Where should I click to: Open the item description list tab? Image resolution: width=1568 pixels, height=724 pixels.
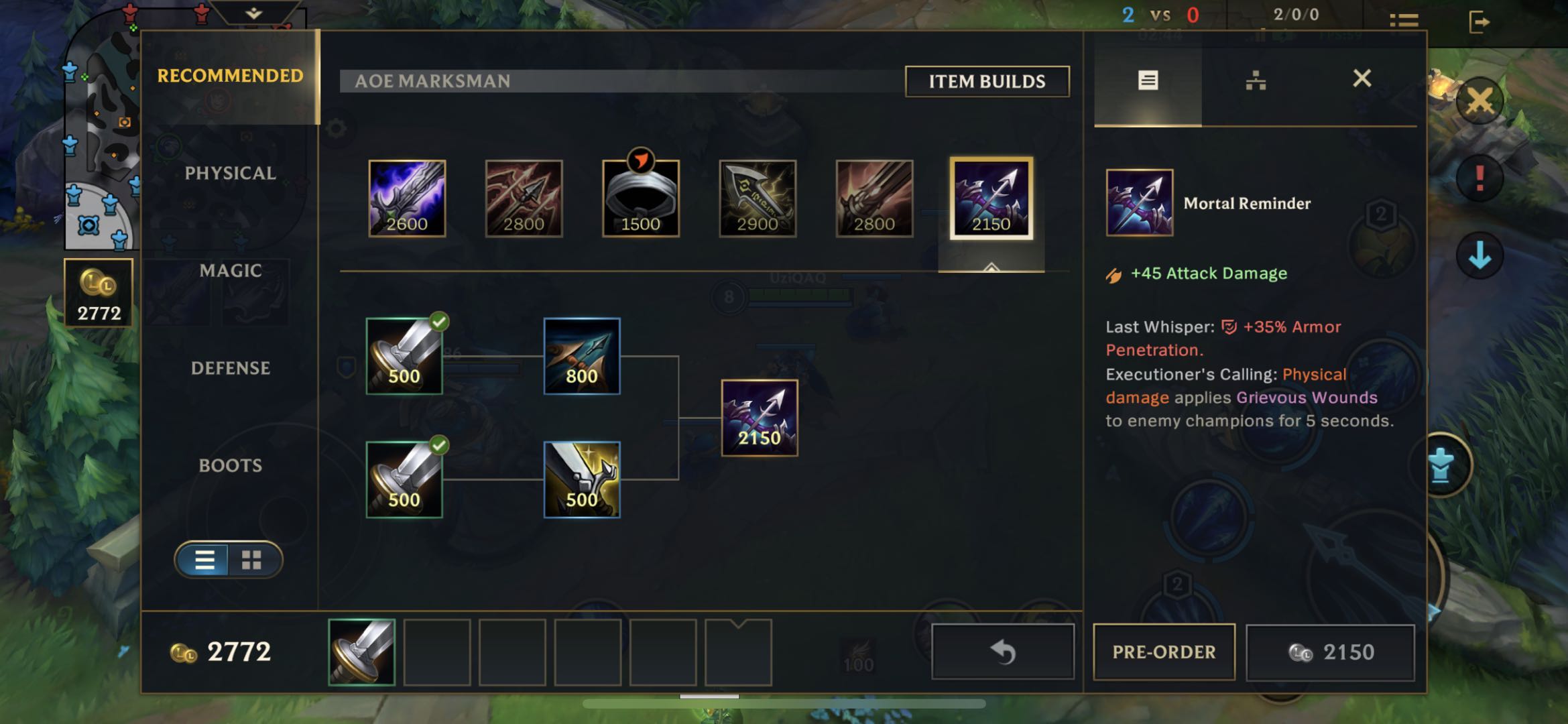tap(1148, 80)
